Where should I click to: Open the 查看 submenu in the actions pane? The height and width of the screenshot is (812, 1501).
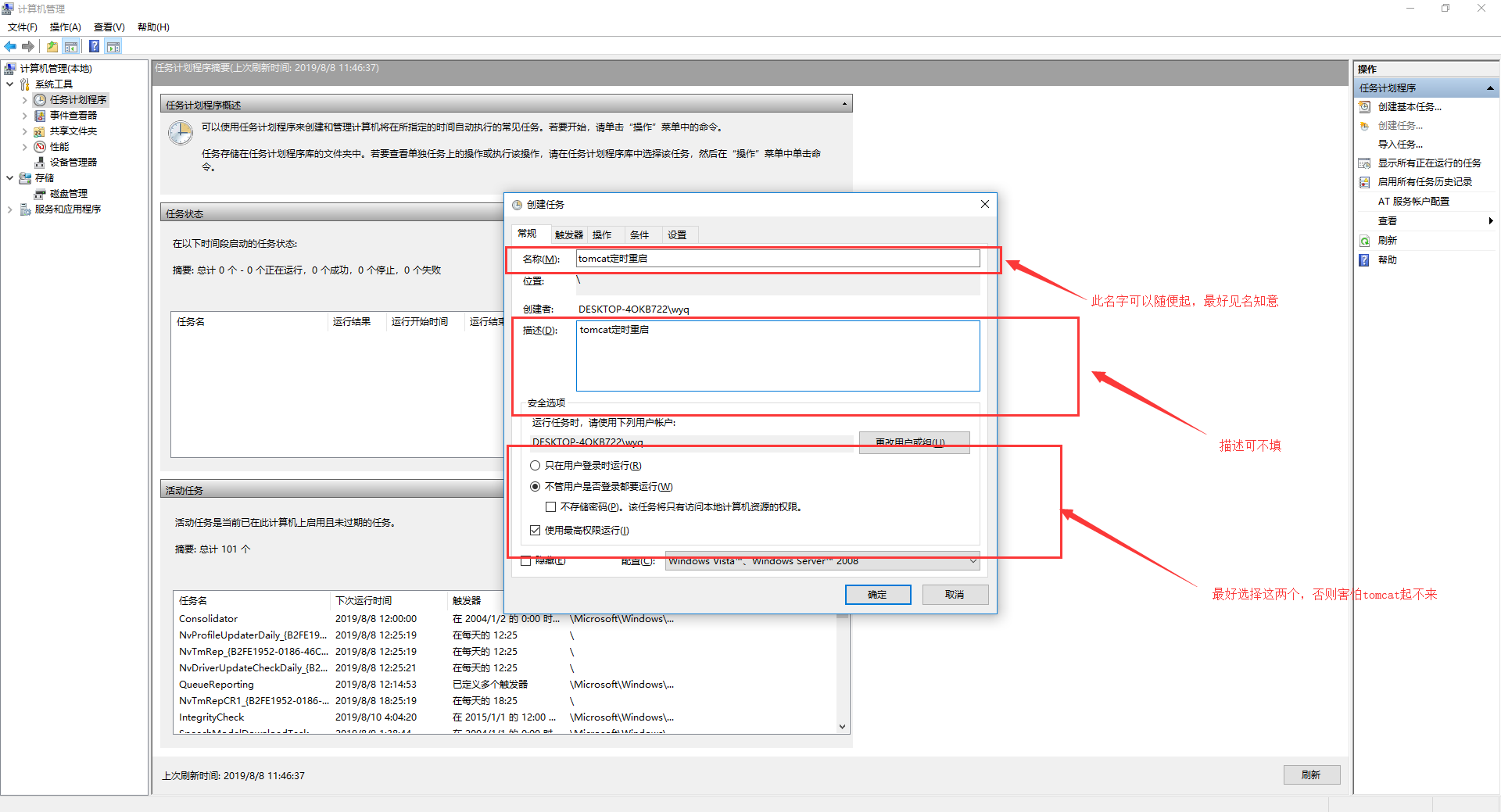[x=1428, y=221]
